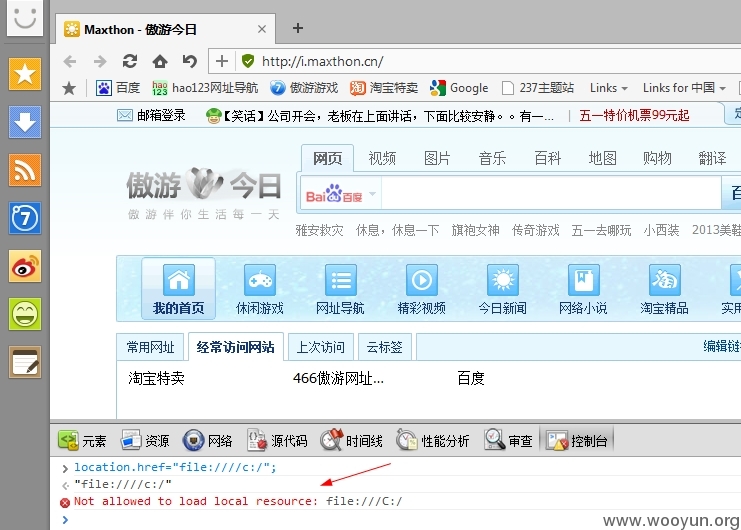
Task: Click the 旗袍女神 hot search link
Action: [x=475, y=231]
